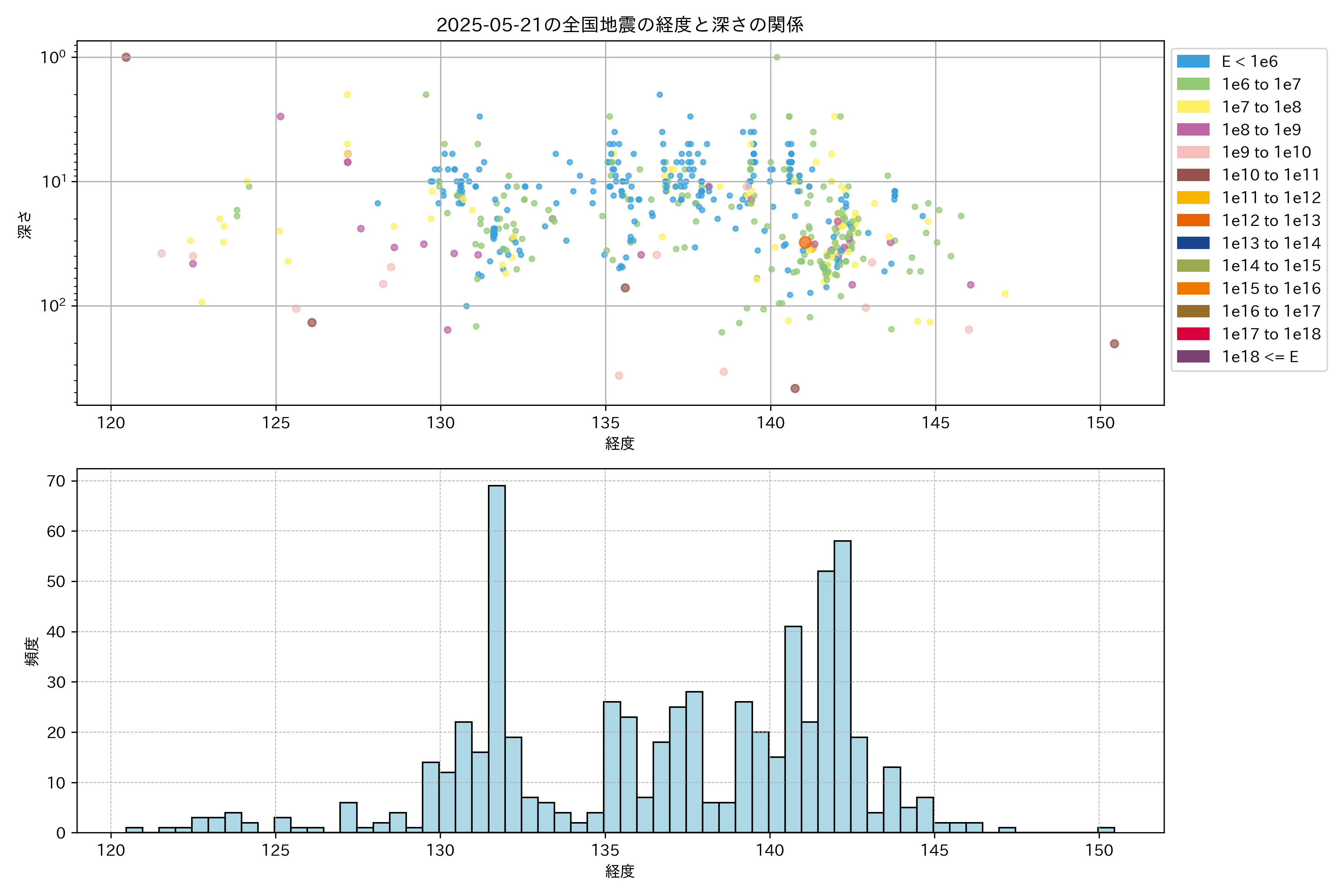
Task: Click the yellow 1e7 to 1e8 legend swatch
Action: pyautogui.click(x=1192, y=107)
